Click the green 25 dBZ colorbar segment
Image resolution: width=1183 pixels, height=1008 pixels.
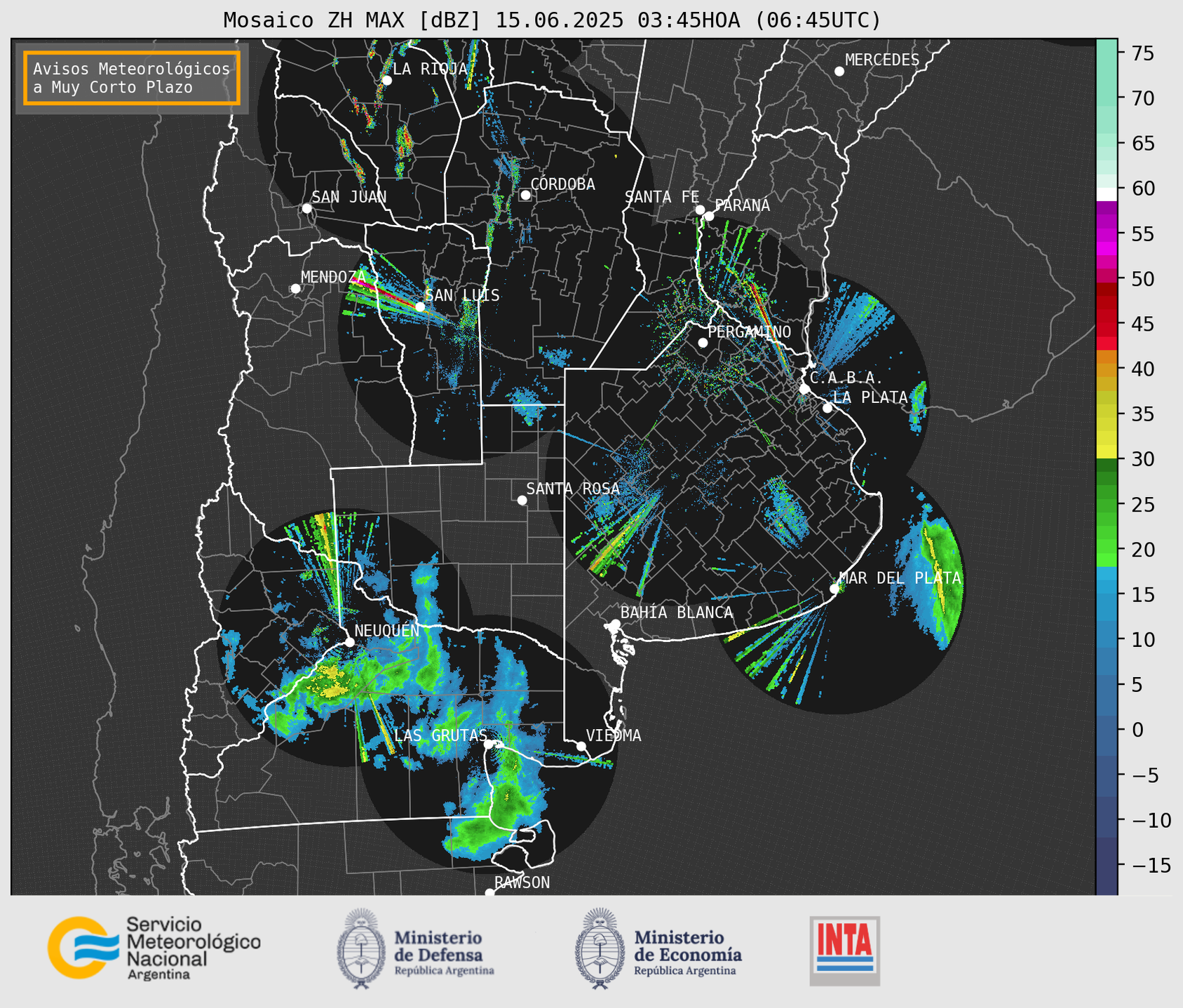tap(1107, 505)
